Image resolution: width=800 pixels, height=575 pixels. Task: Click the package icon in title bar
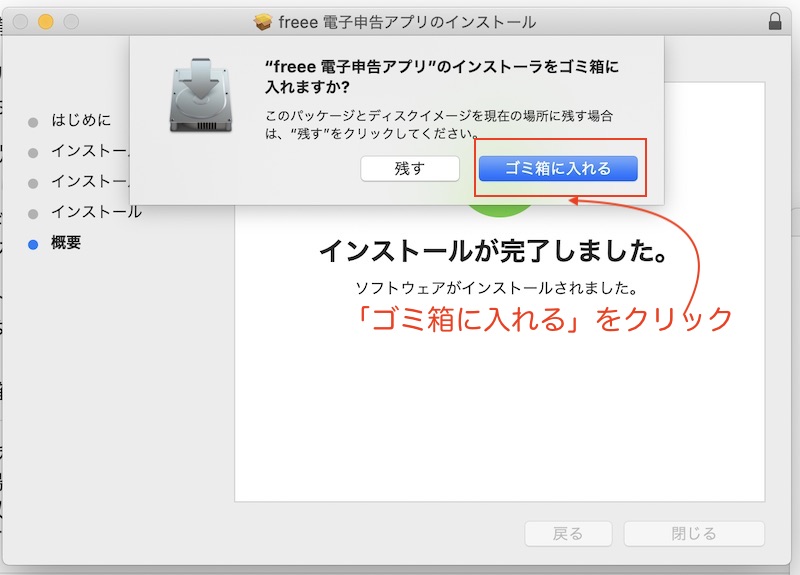click(263, 22)
